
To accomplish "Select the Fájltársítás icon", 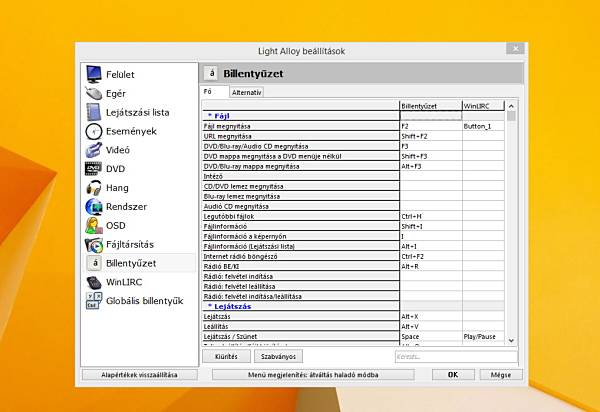I will [x=94, y=244].
